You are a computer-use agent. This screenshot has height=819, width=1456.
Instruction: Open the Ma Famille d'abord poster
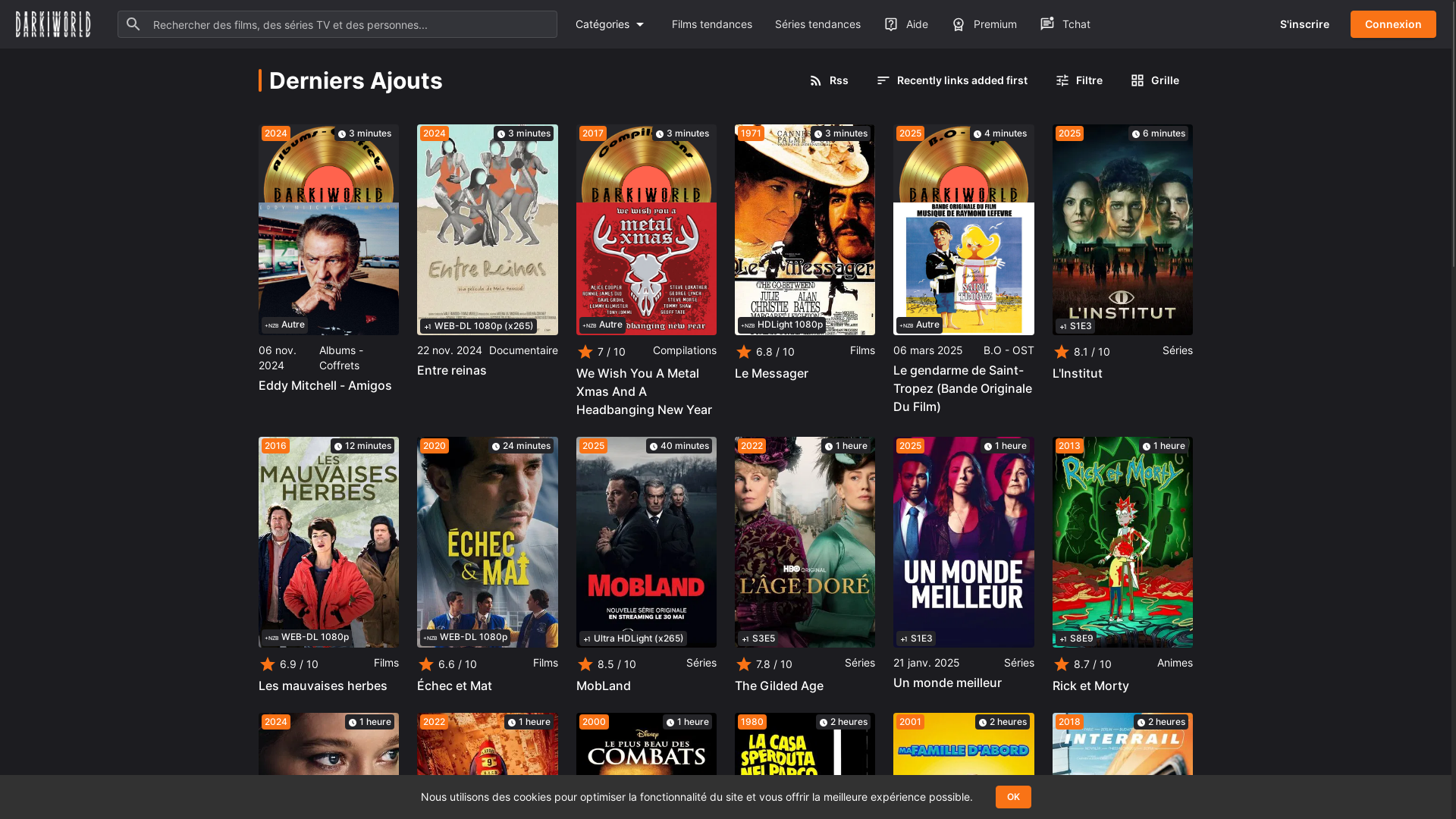(964, 744)
